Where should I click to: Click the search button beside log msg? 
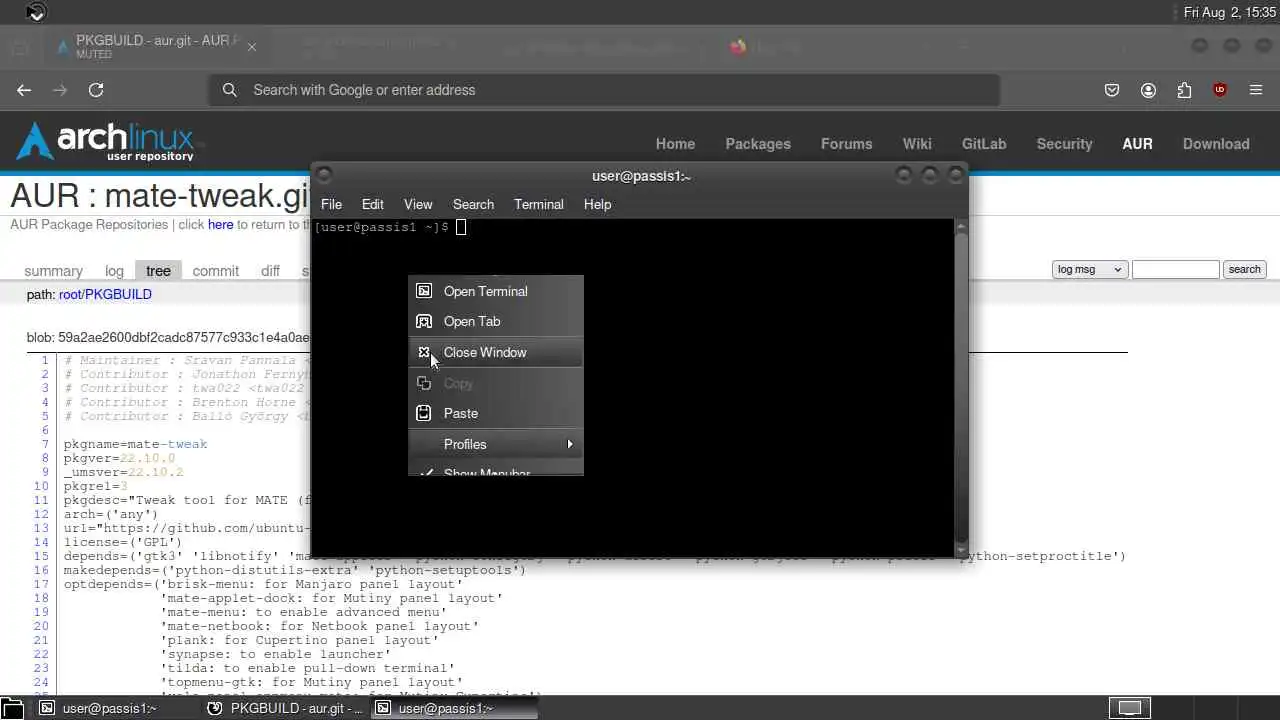click(x=1244, y=269)
